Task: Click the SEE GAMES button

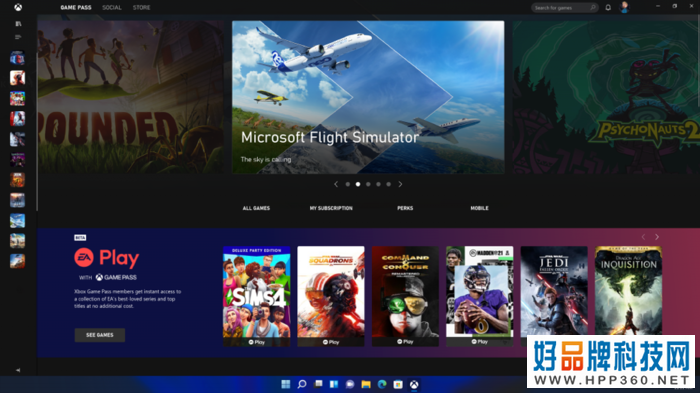Action: [x=100, y=335]
